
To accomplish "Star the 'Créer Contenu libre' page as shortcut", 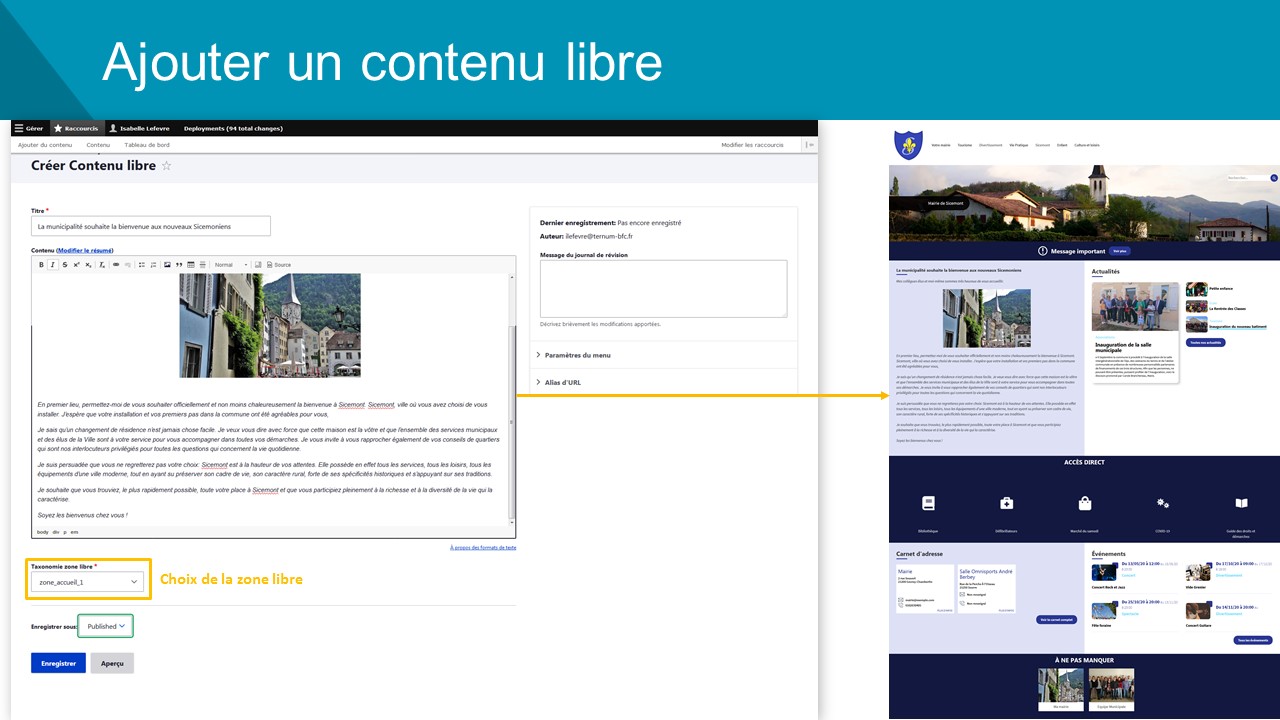I will pyautogui.click(x=167, y=166).
